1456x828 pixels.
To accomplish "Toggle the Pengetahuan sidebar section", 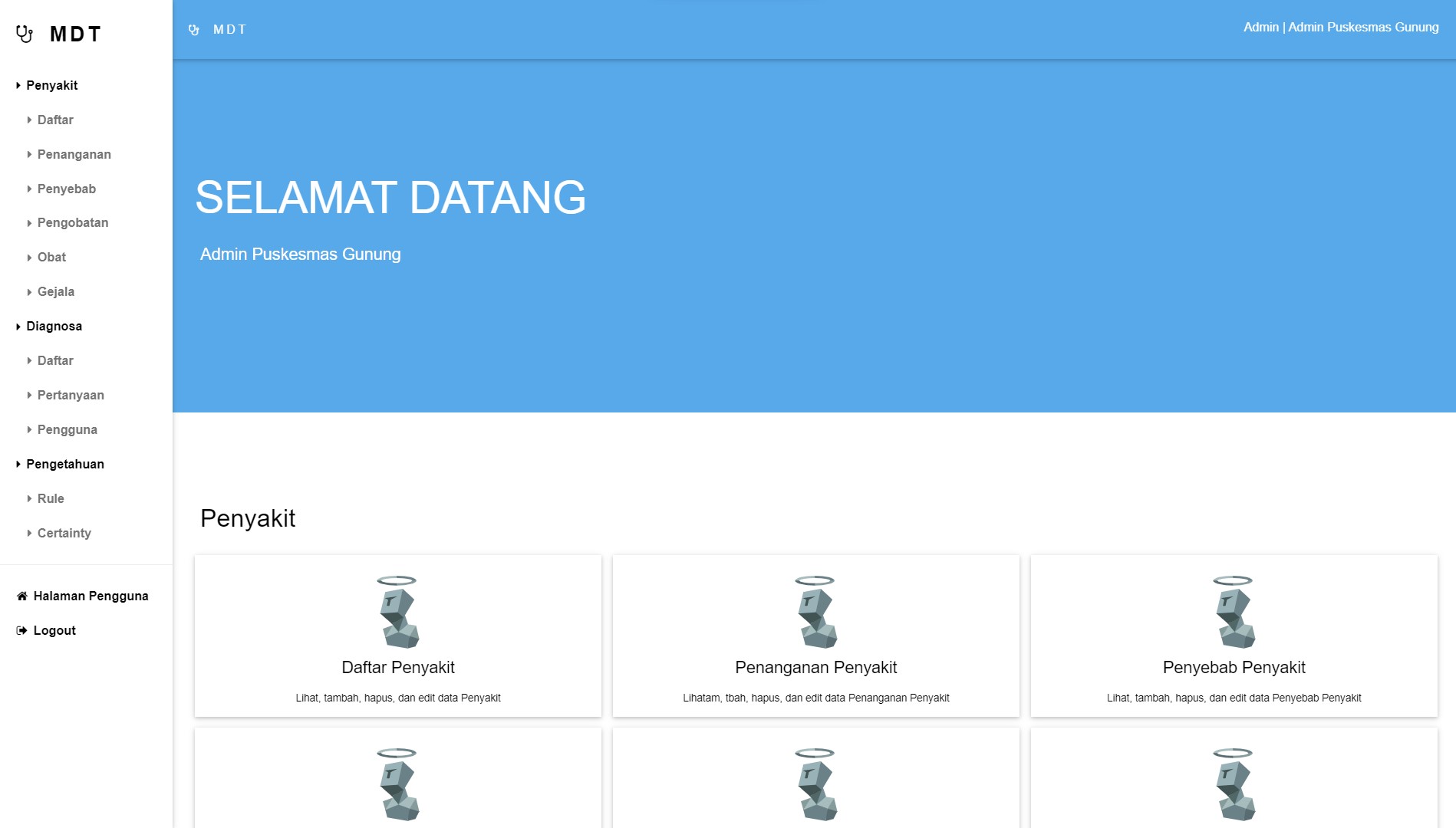I will (x=64, y=465).
